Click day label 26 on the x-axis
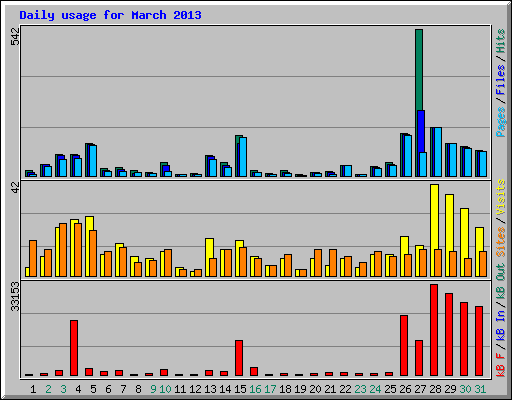512x400 pixels. click(405, 389)
